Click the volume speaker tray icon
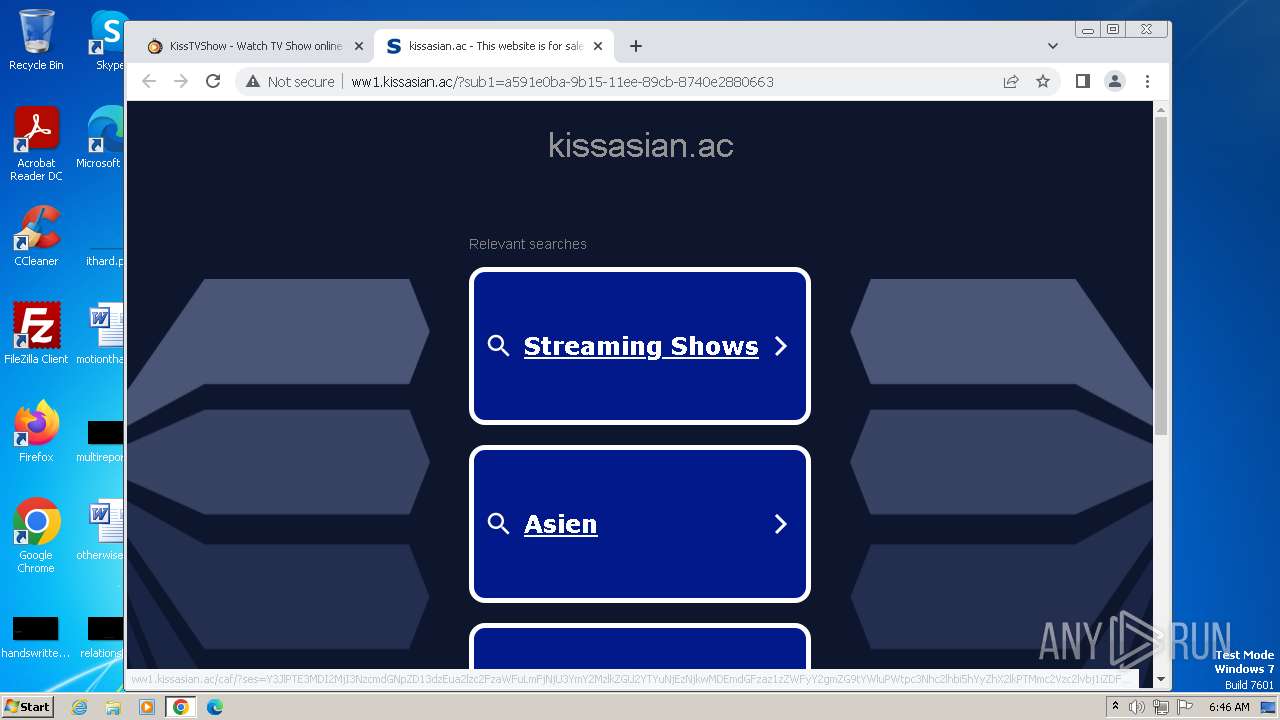1280x720 pixels. click(x=1137, y=707)
